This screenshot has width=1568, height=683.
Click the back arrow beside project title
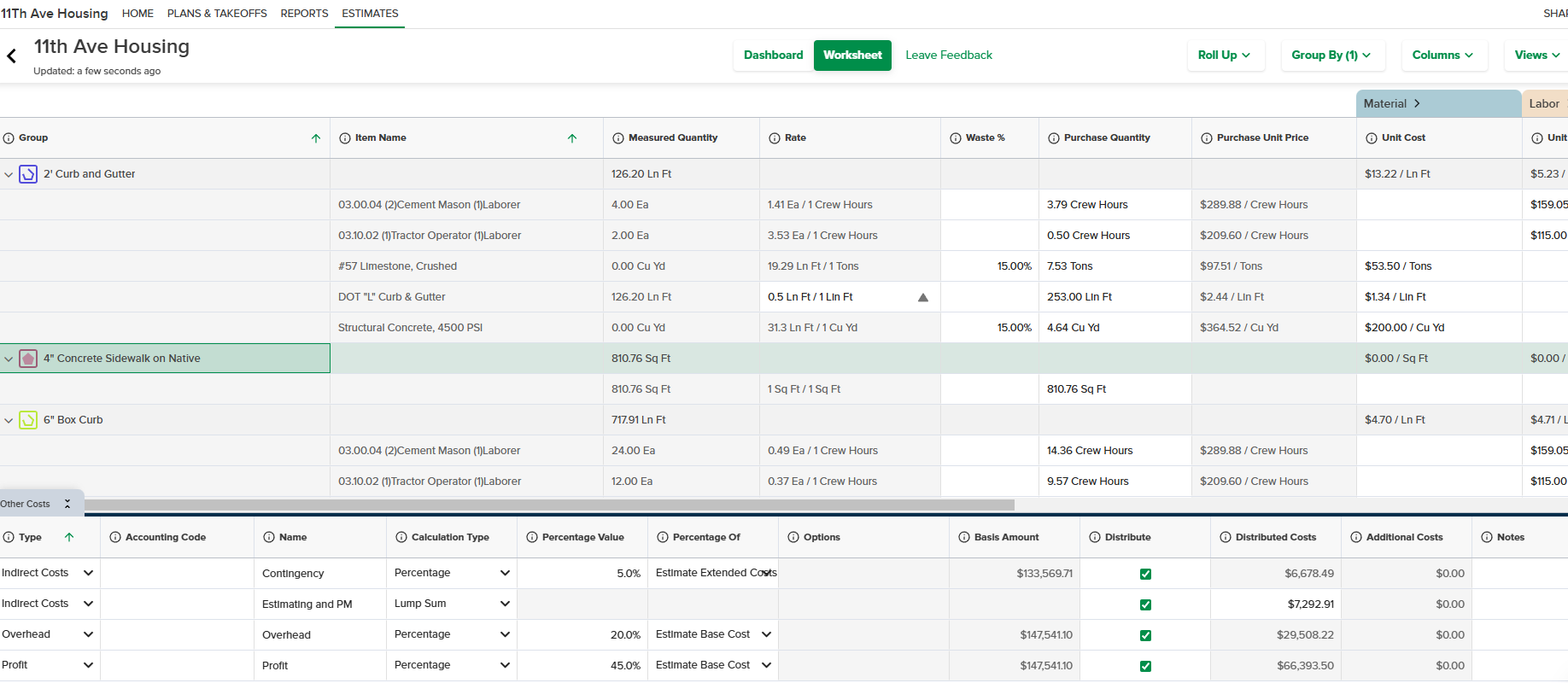tap(12, 56)
